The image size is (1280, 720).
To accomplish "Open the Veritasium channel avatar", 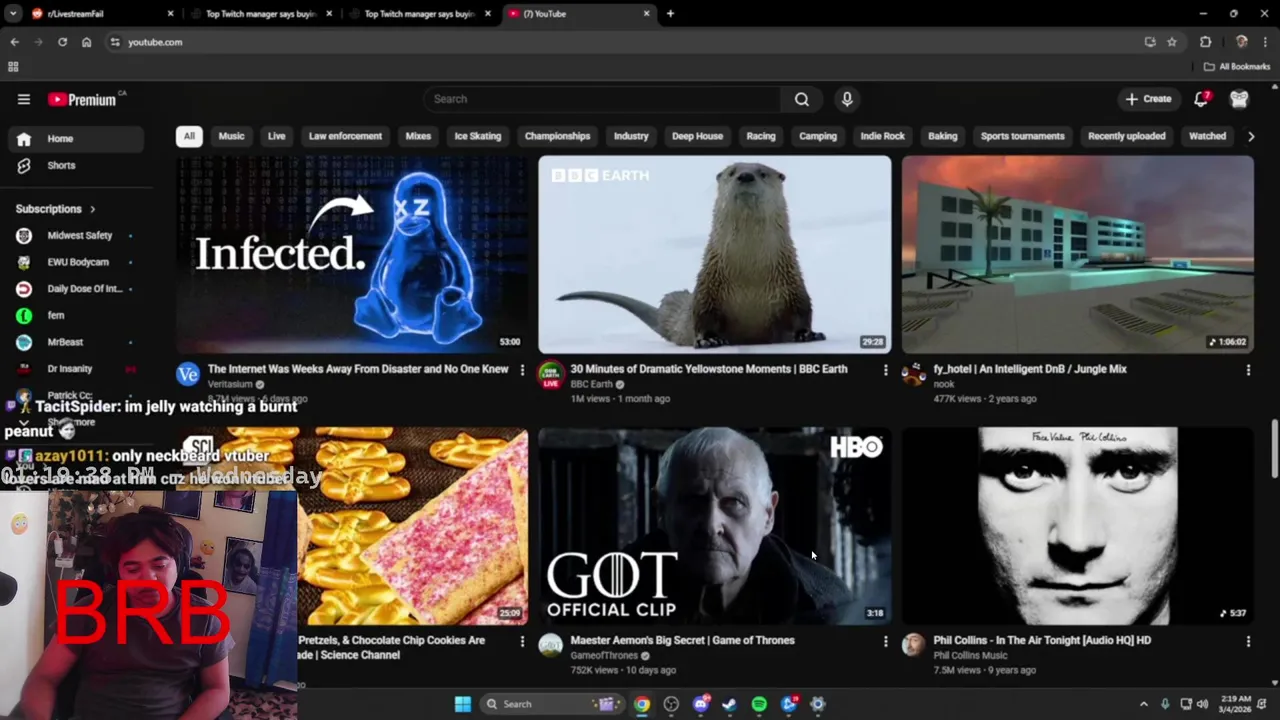I will [188, 374].
